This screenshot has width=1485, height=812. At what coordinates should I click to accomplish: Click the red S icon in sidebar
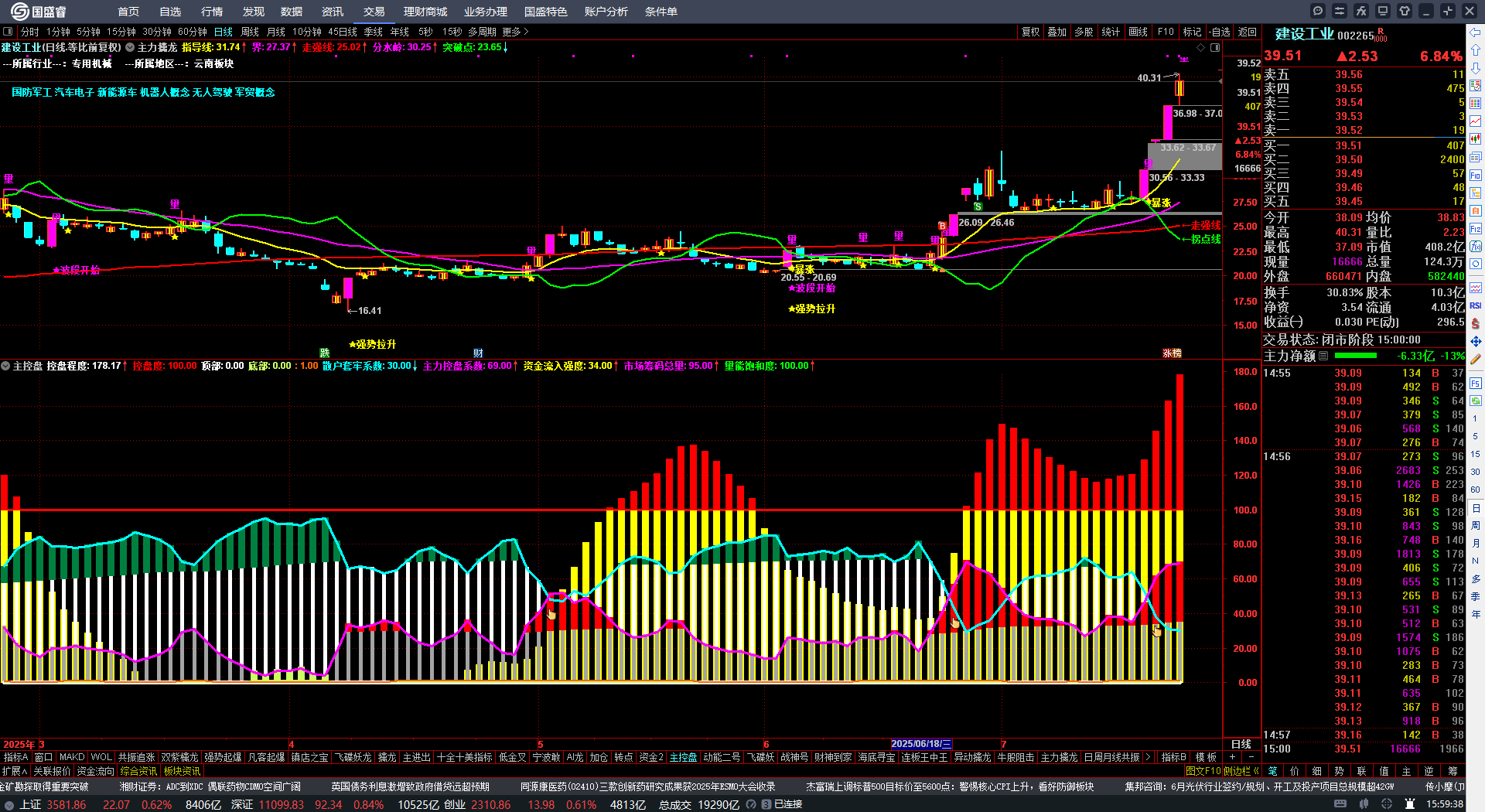tap(1476, 323)
